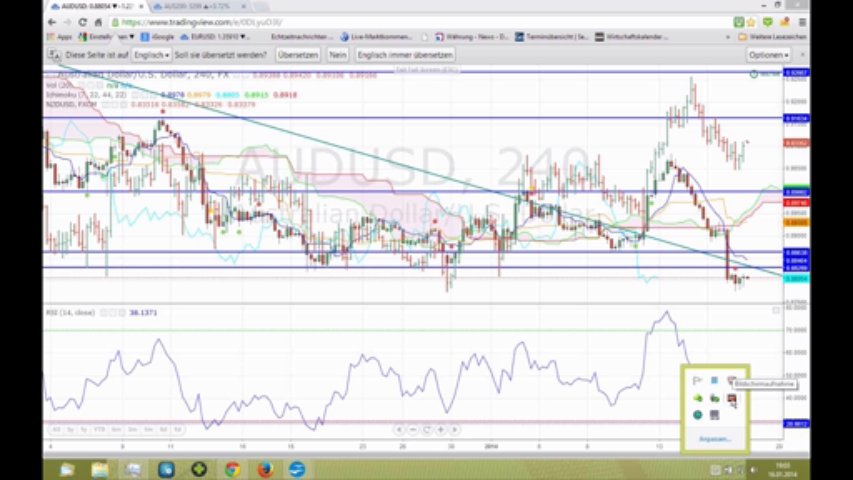Click the chart reset view button
Screen dimensions: 853x480
(426, 429)
